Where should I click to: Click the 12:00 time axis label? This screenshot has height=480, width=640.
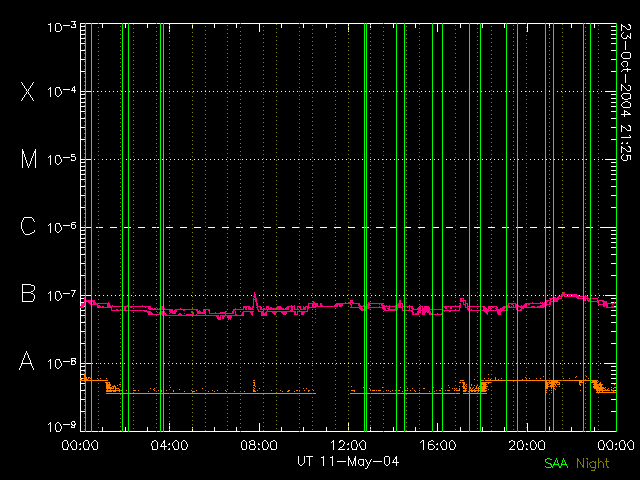tap(348, 445)
